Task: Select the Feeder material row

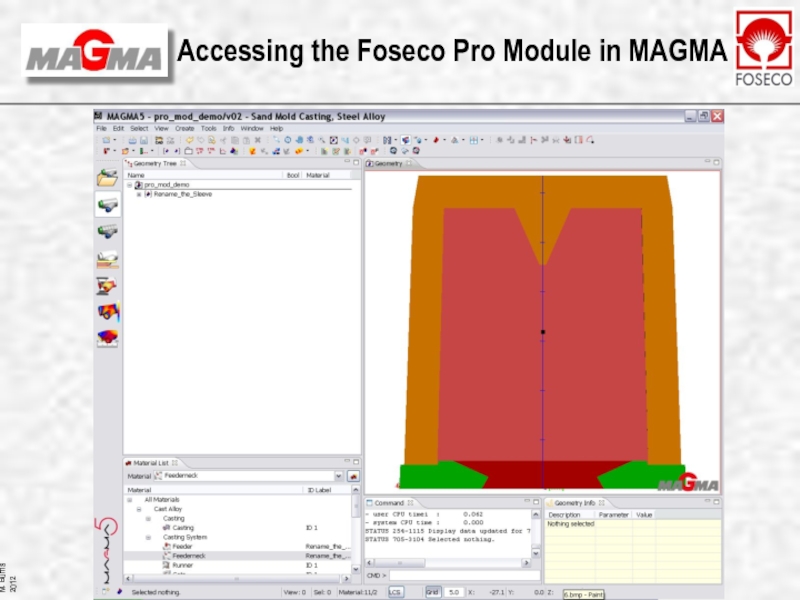Action: [239, 546]
